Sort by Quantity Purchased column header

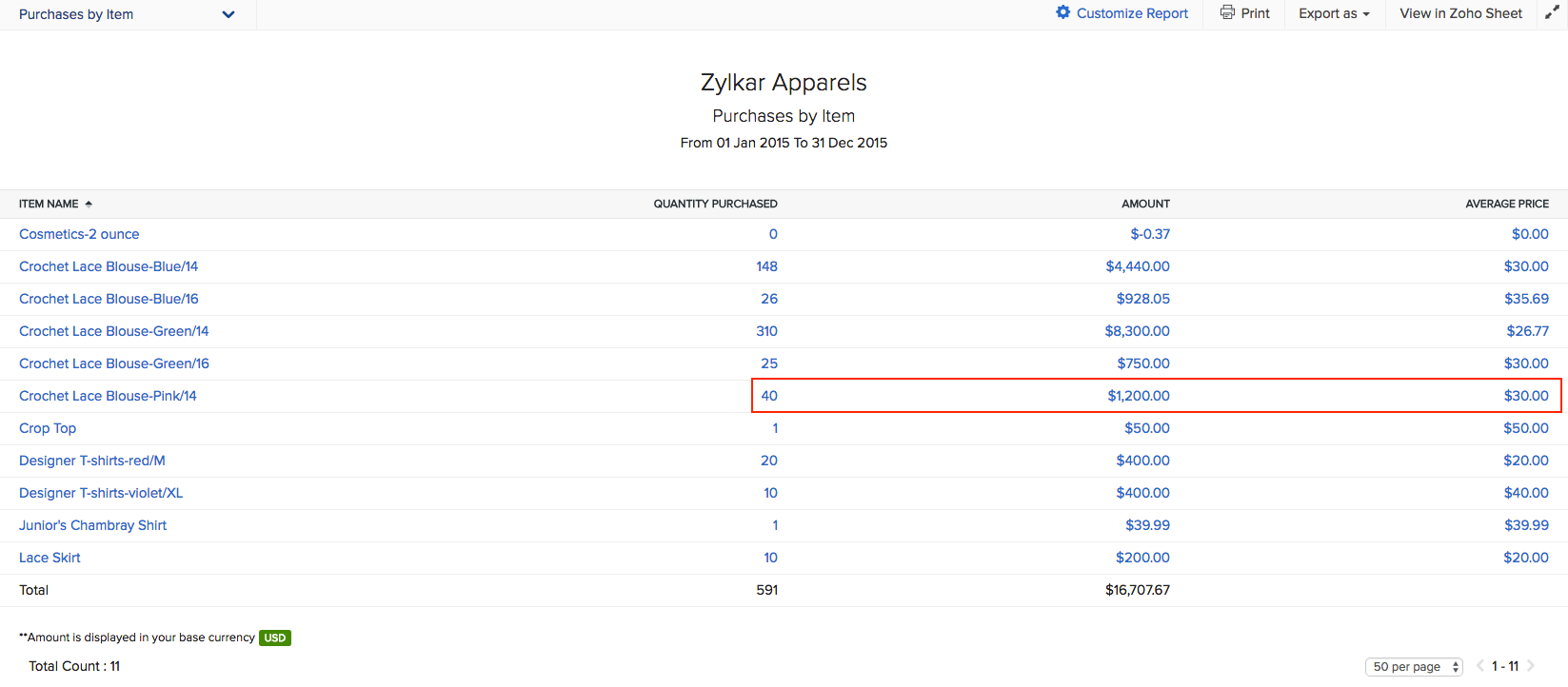point(715,204)
